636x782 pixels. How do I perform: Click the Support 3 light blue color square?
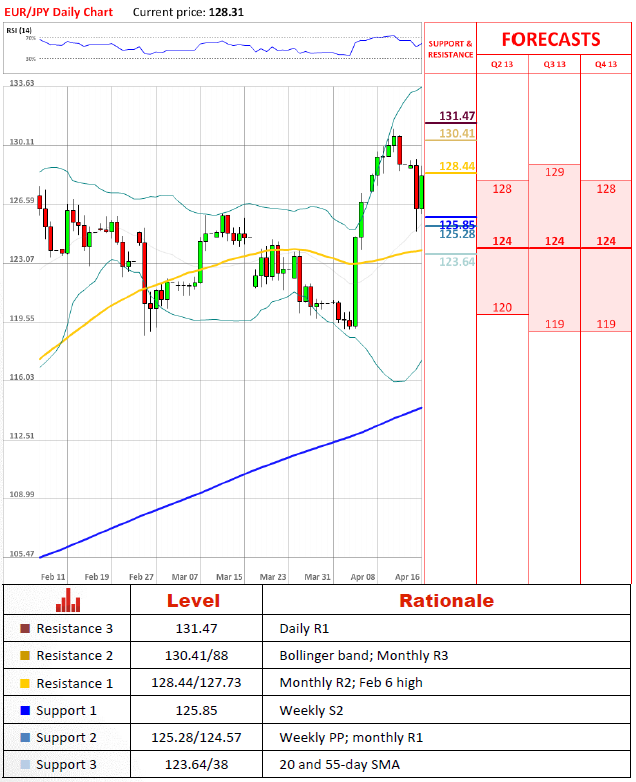click(25, 765)
